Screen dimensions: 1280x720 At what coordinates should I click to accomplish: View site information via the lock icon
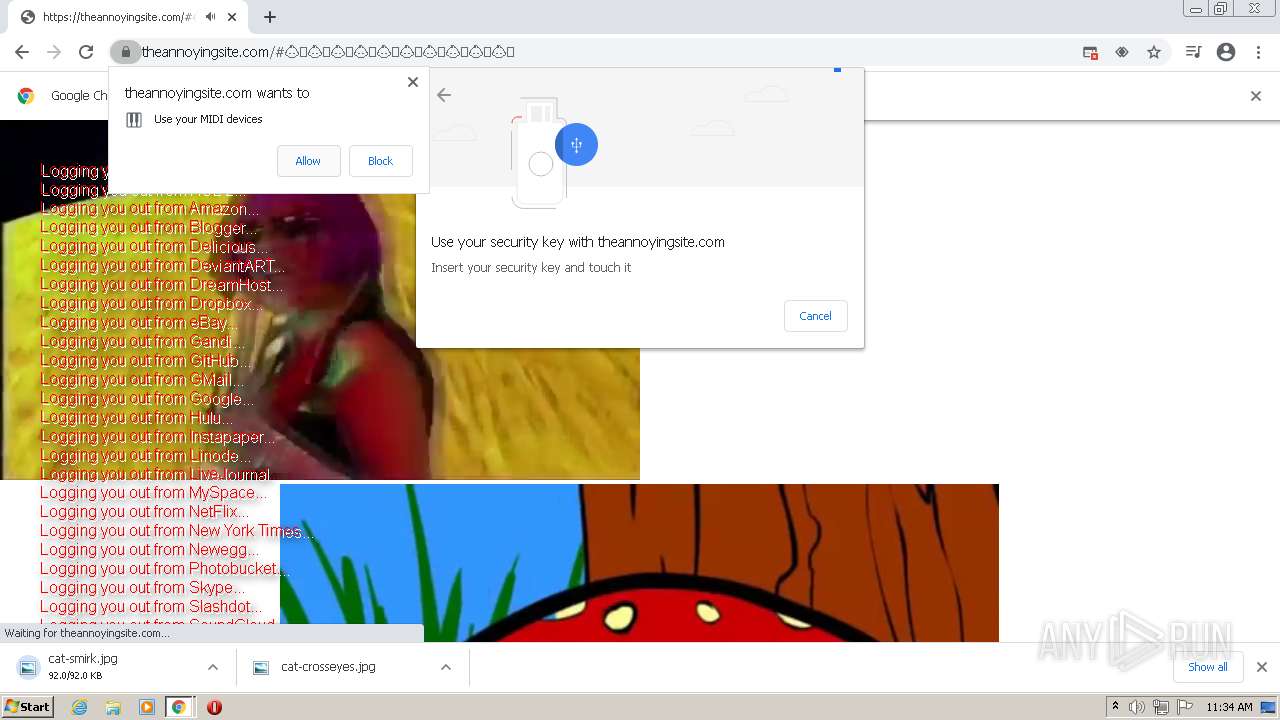pos(125,52)
